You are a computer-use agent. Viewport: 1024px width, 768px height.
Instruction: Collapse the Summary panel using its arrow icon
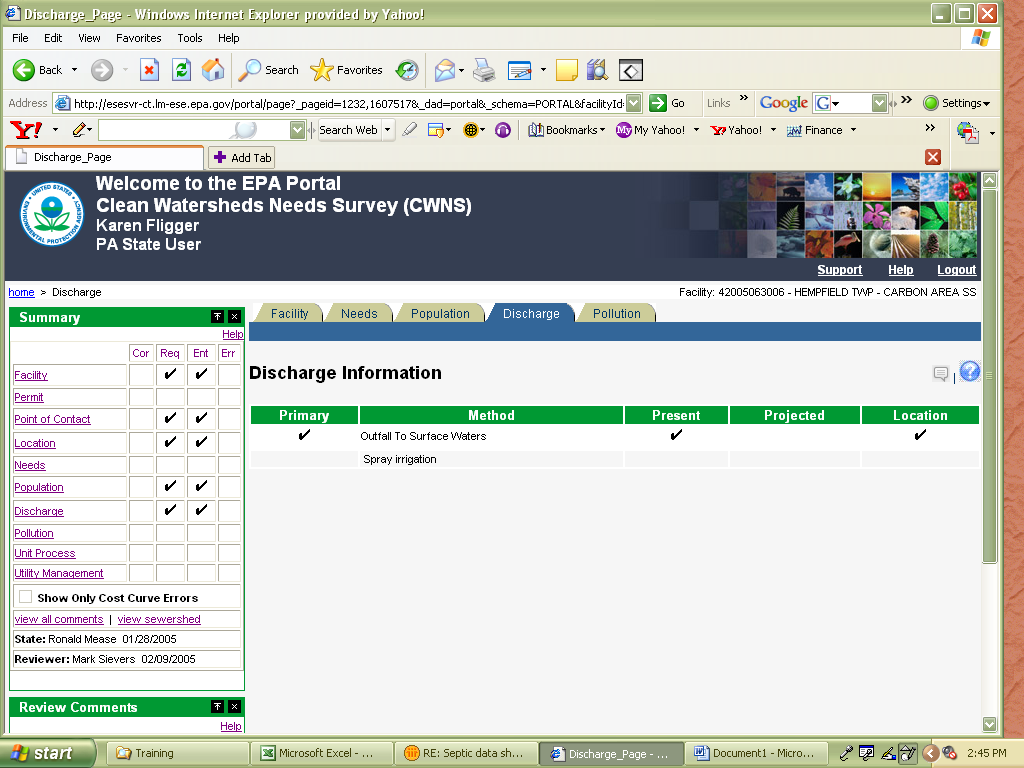pos(217,317)
